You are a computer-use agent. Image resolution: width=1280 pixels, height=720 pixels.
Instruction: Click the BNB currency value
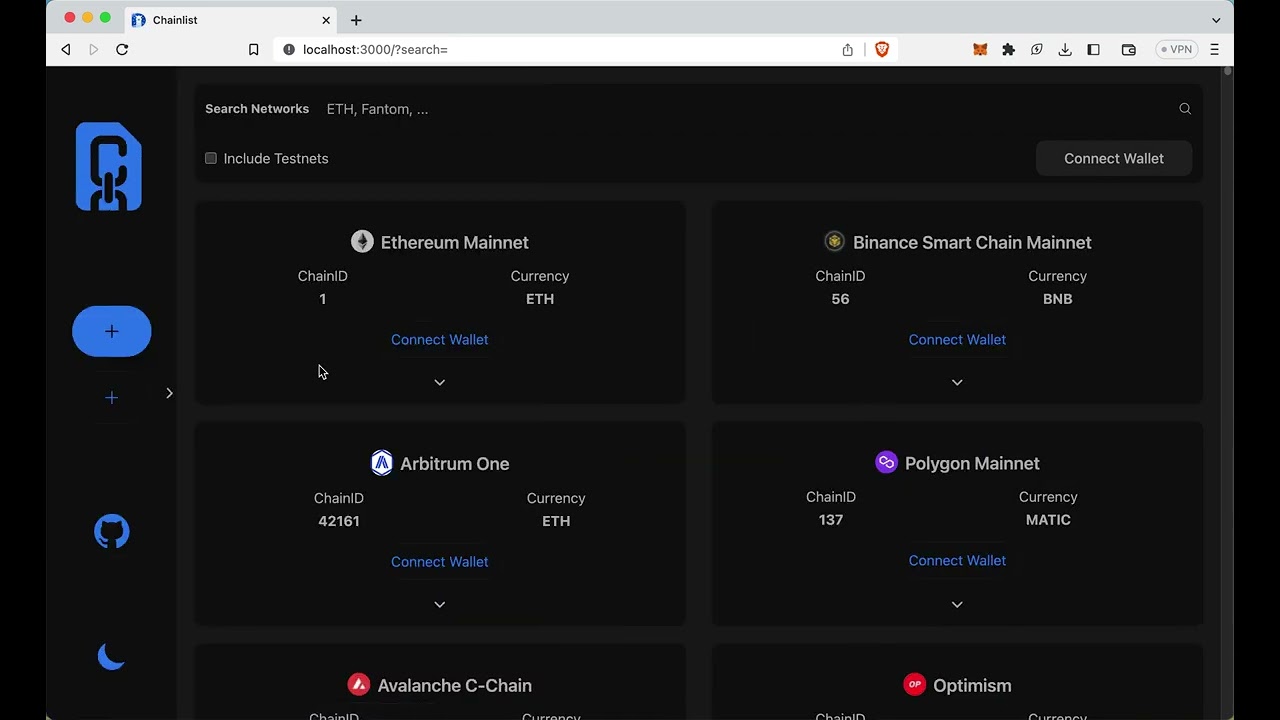coord(1057,299)
